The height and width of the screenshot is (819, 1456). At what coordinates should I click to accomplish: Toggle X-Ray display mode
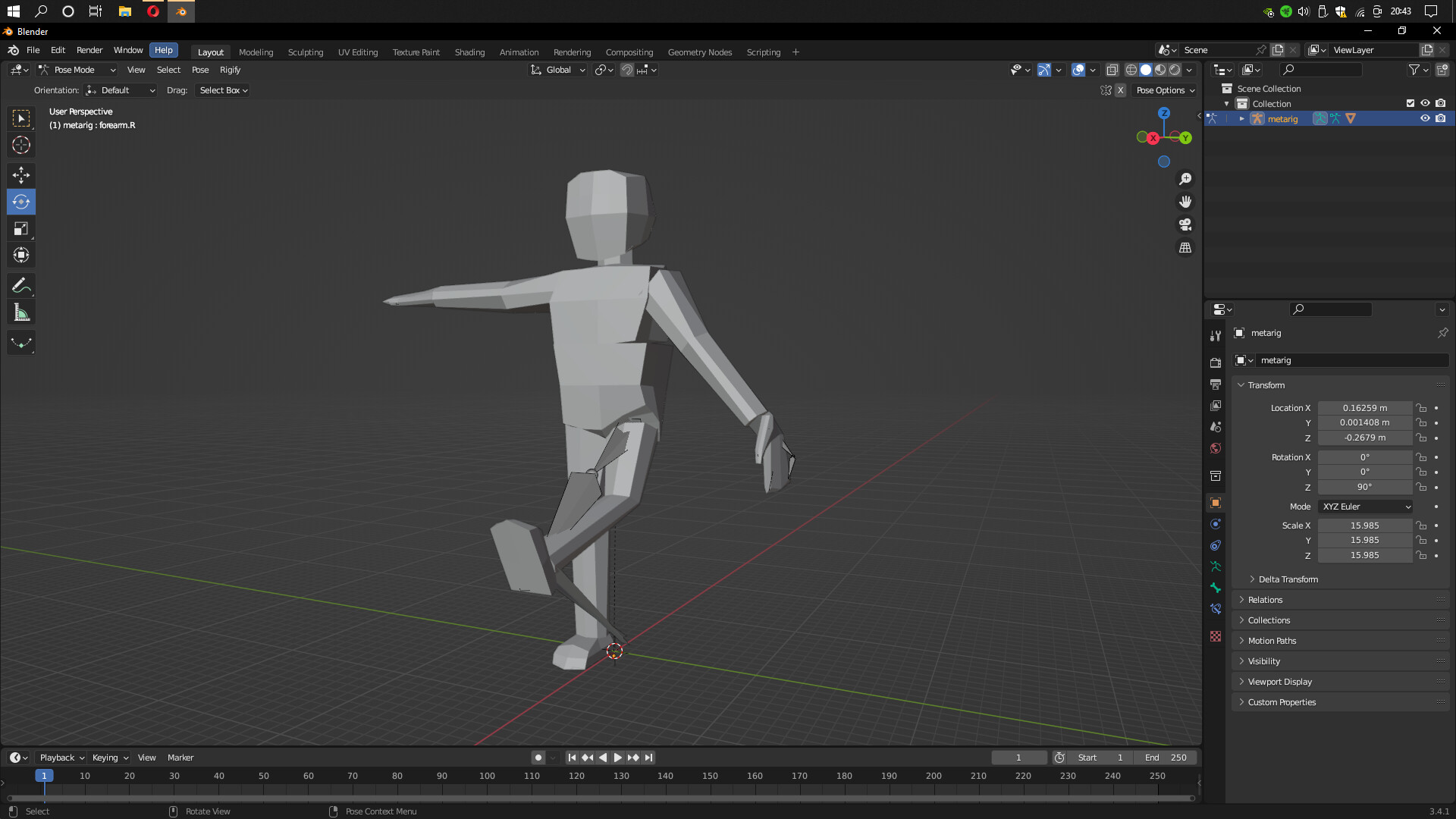tap(1112, 70)
